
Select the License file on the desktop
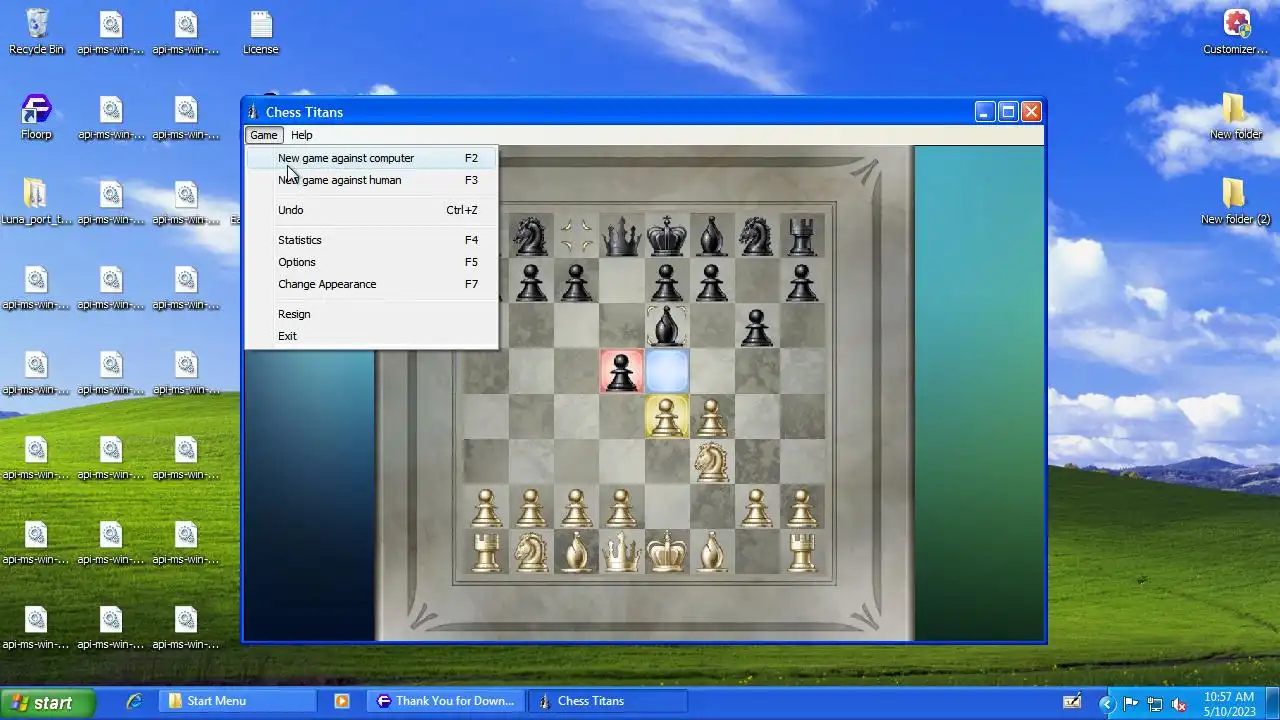261,31
